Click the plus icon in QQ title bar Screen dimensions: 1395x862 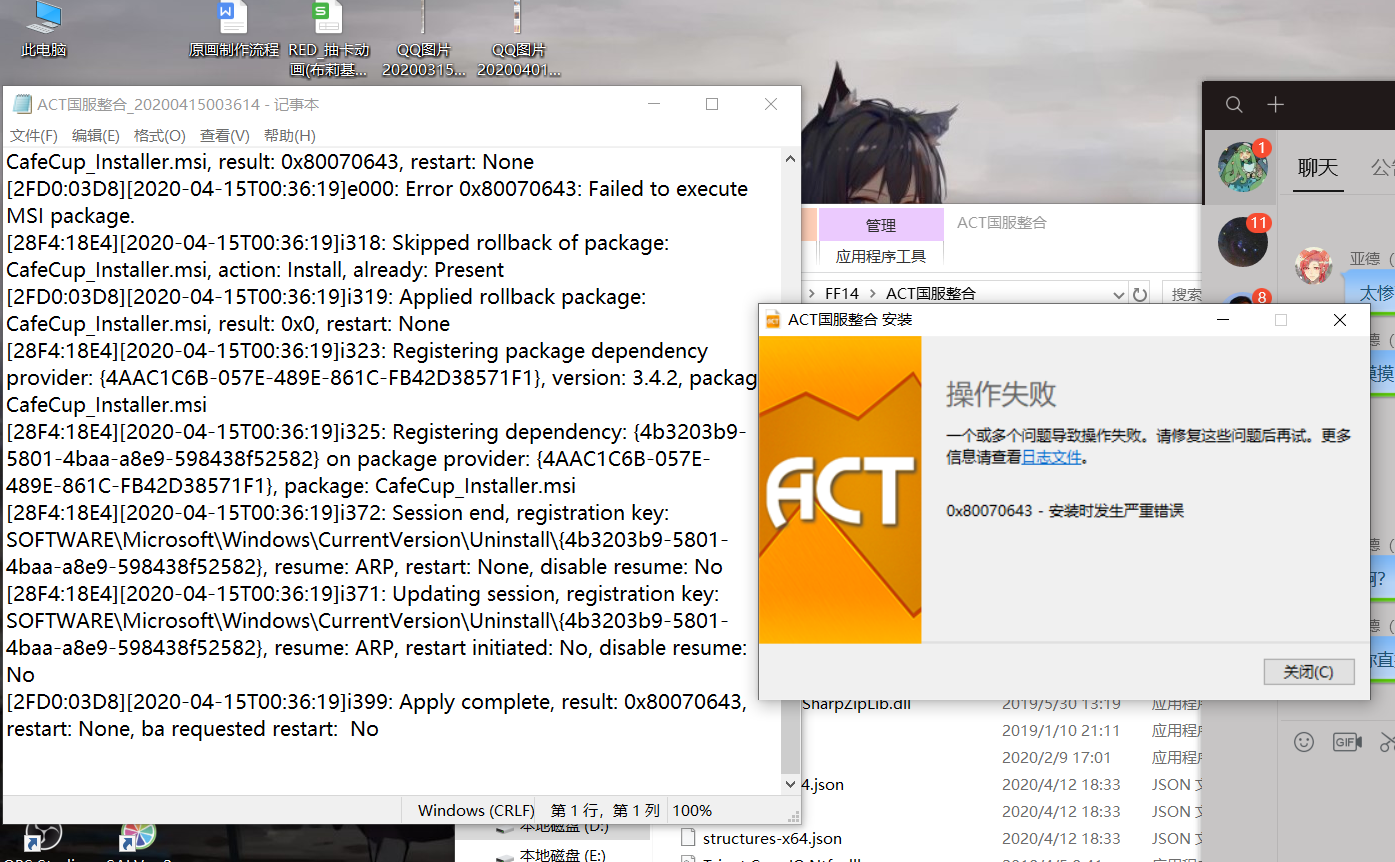click(x=1275, y=104)
